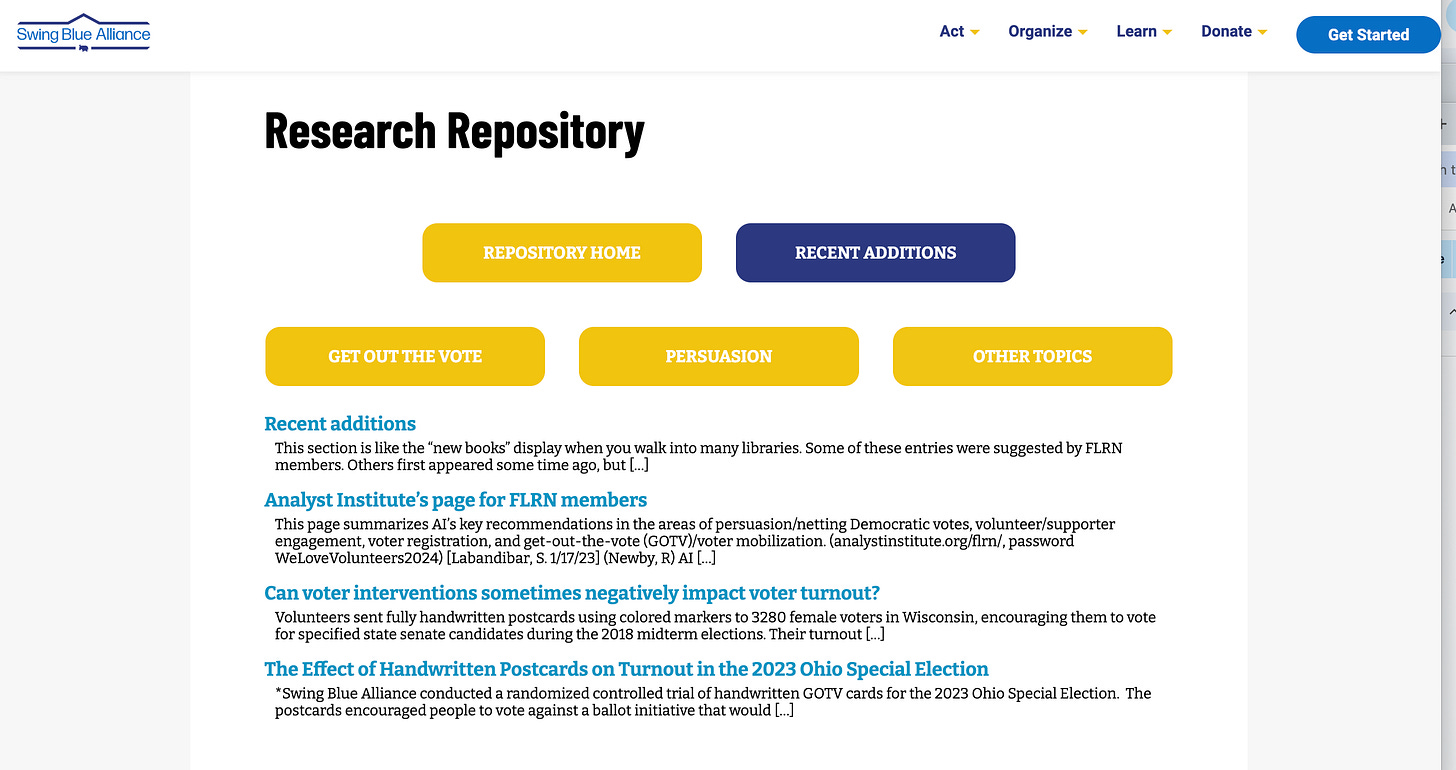This screenshot has width=1456, height=770.
Task: Expand the Learn menu dropdown
Action: tap(1144, 31)
